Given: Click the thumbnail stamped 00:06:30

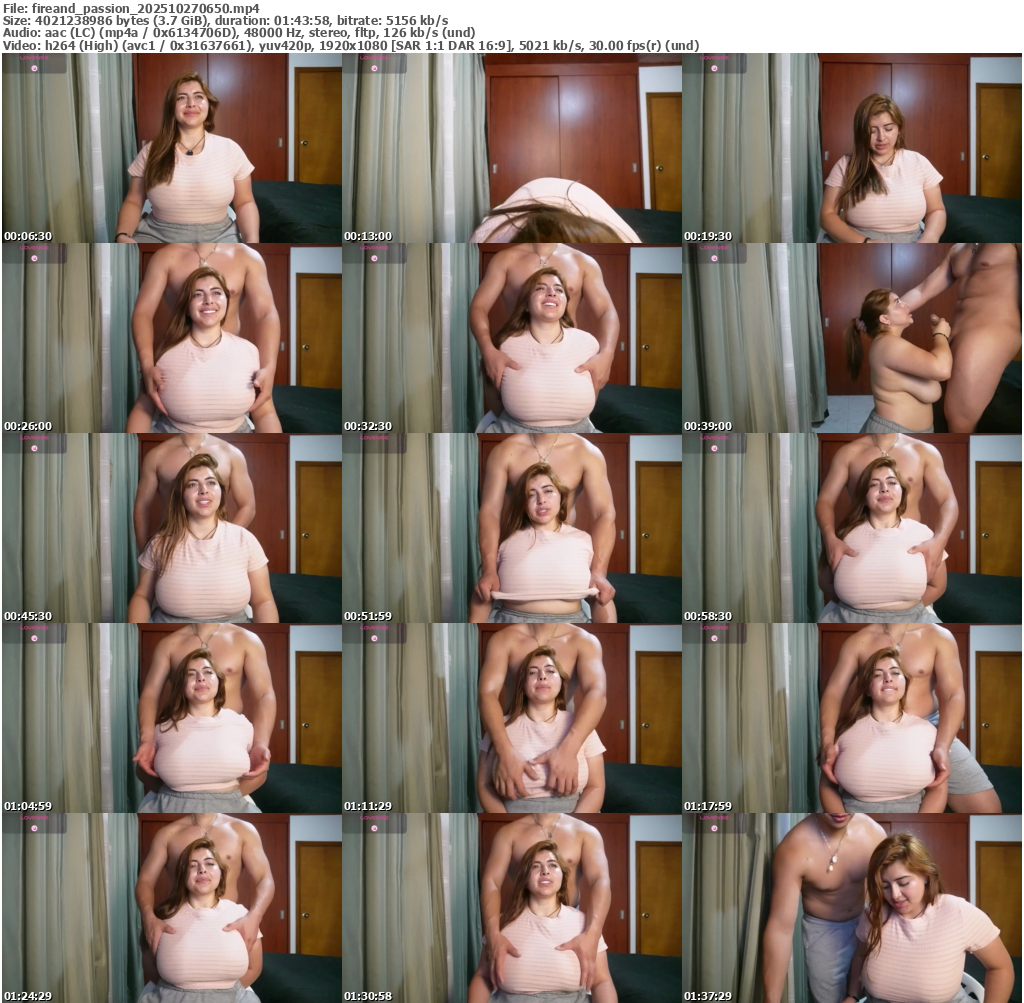Looking at the screenshot, I should pyautogui.click(x=172, y=148).
